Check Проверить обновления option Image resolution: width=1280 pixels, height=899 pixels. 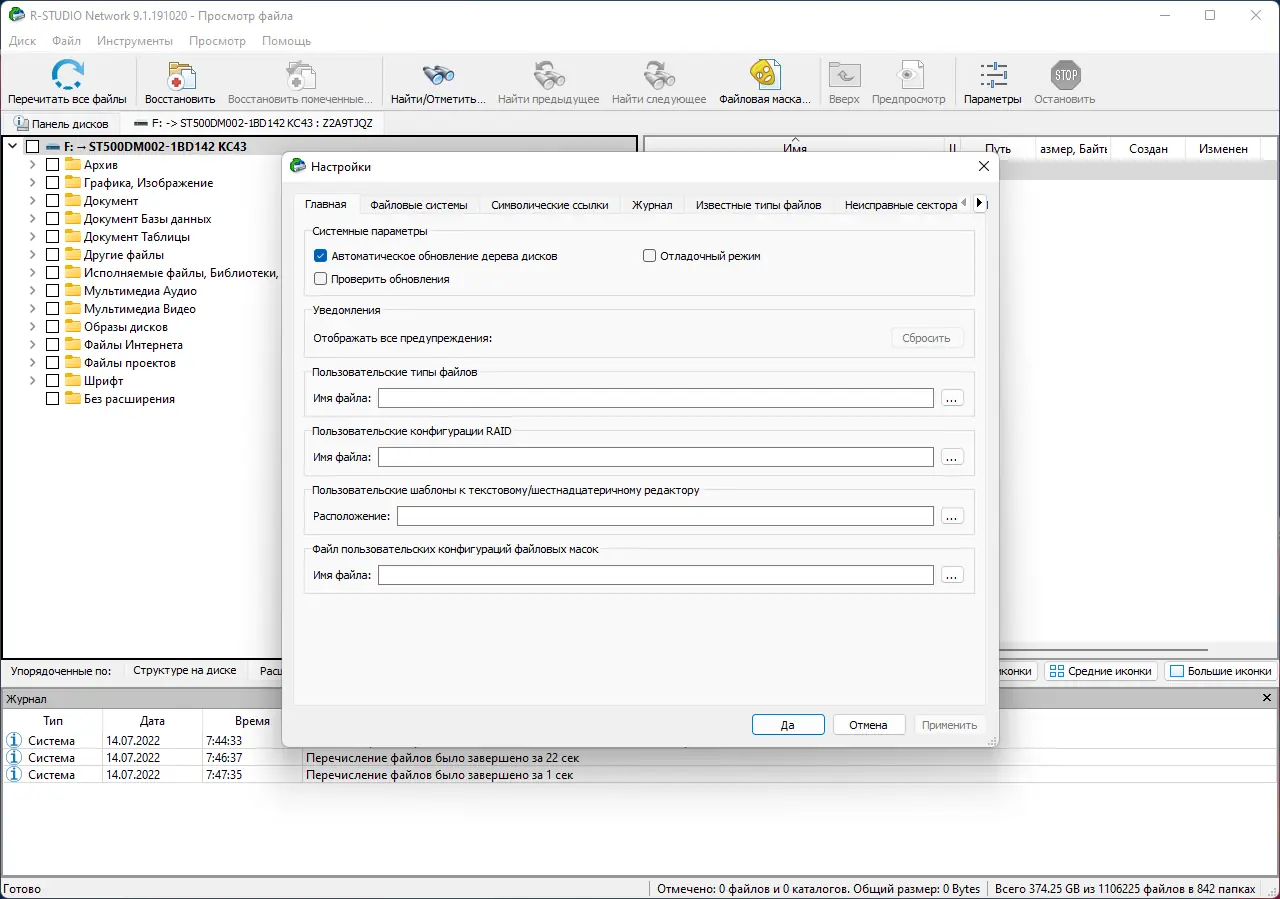[321, 279]
